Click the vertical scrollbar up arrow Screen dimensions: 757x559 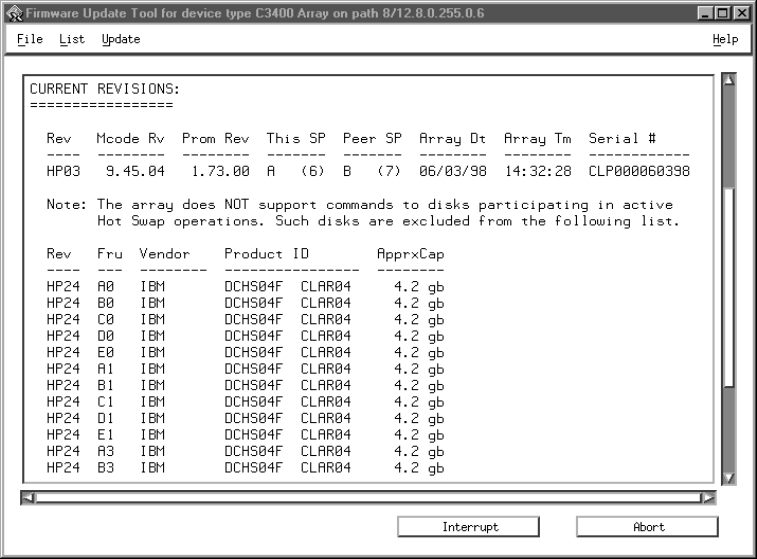[728, 81]
